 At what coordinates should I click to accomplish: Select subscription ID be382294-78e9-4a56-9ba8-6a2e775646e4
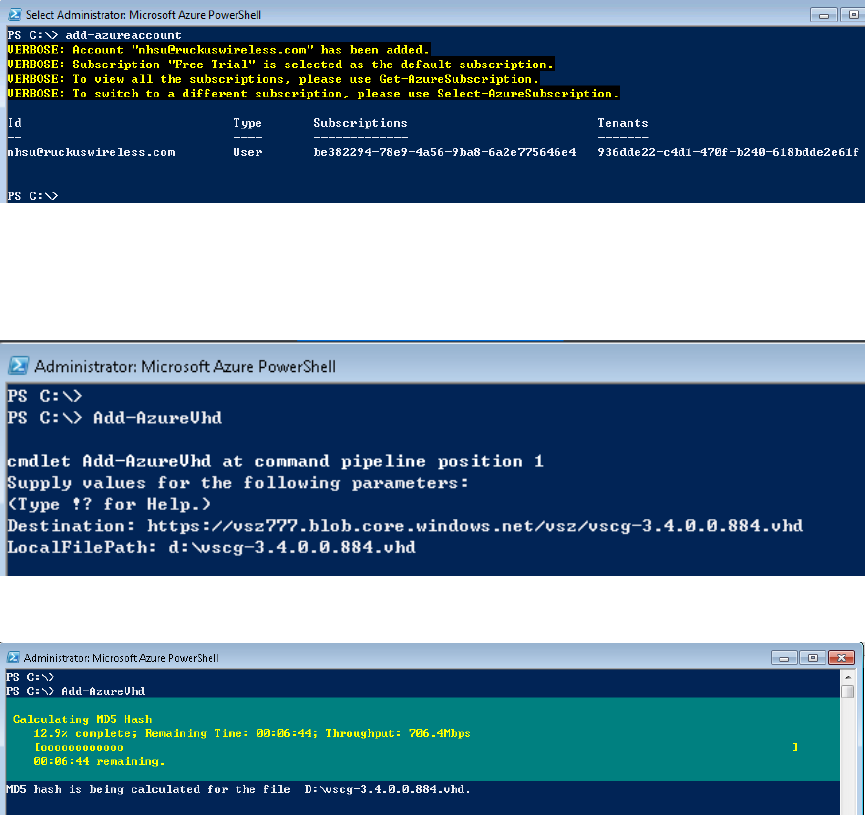445,152
